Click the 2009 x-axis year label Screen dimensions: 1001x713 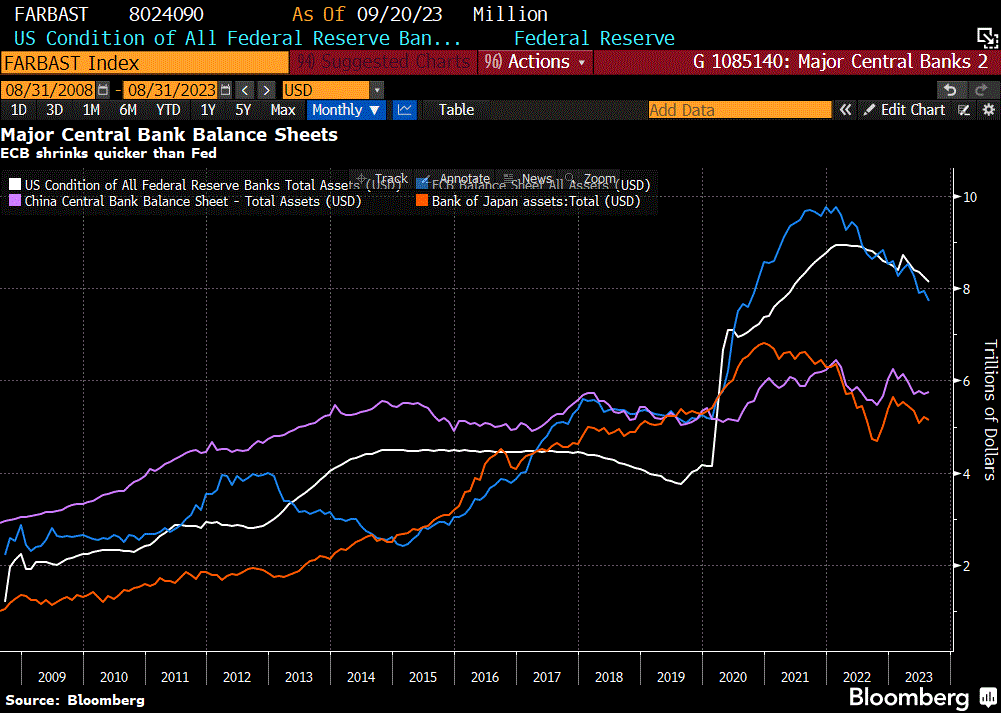pos(52,677)
